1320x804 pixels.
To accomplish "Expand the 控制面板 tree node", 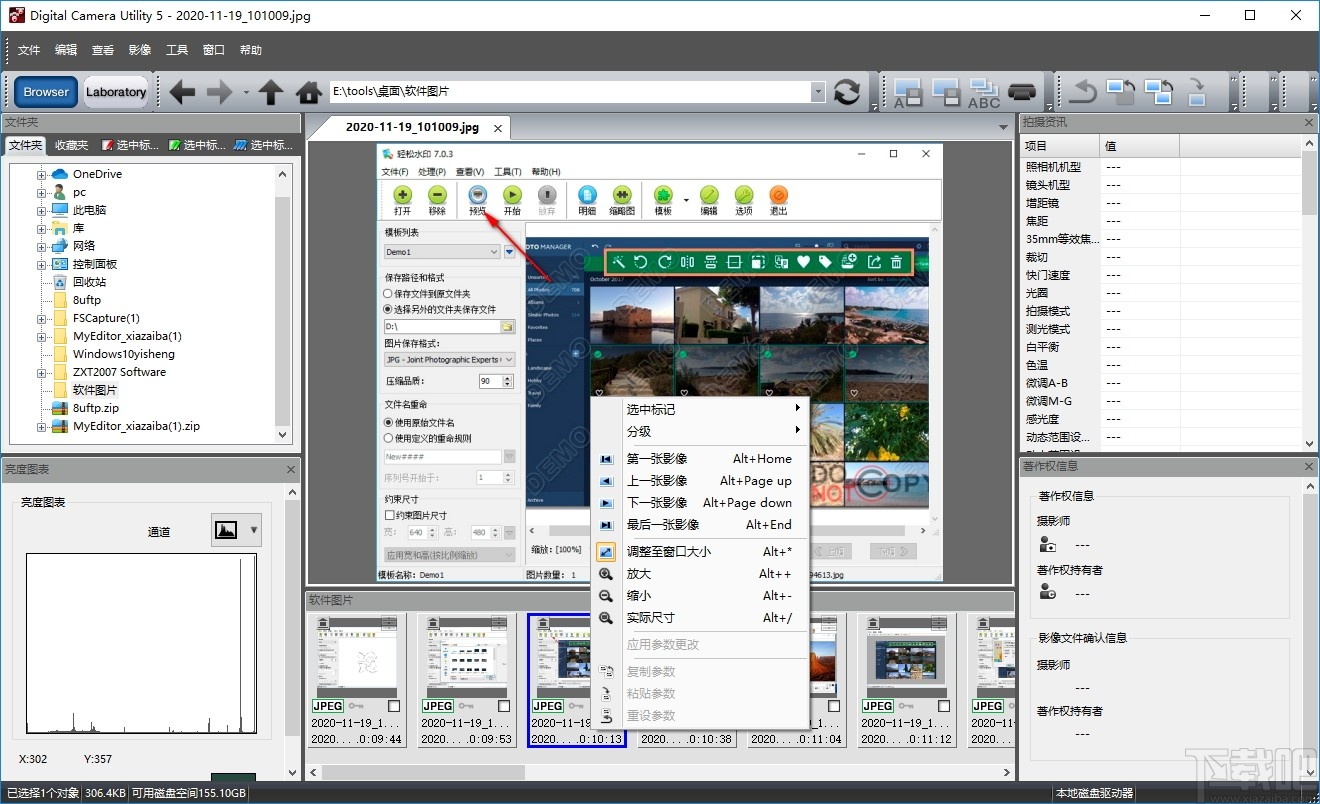I will point(42,264).
